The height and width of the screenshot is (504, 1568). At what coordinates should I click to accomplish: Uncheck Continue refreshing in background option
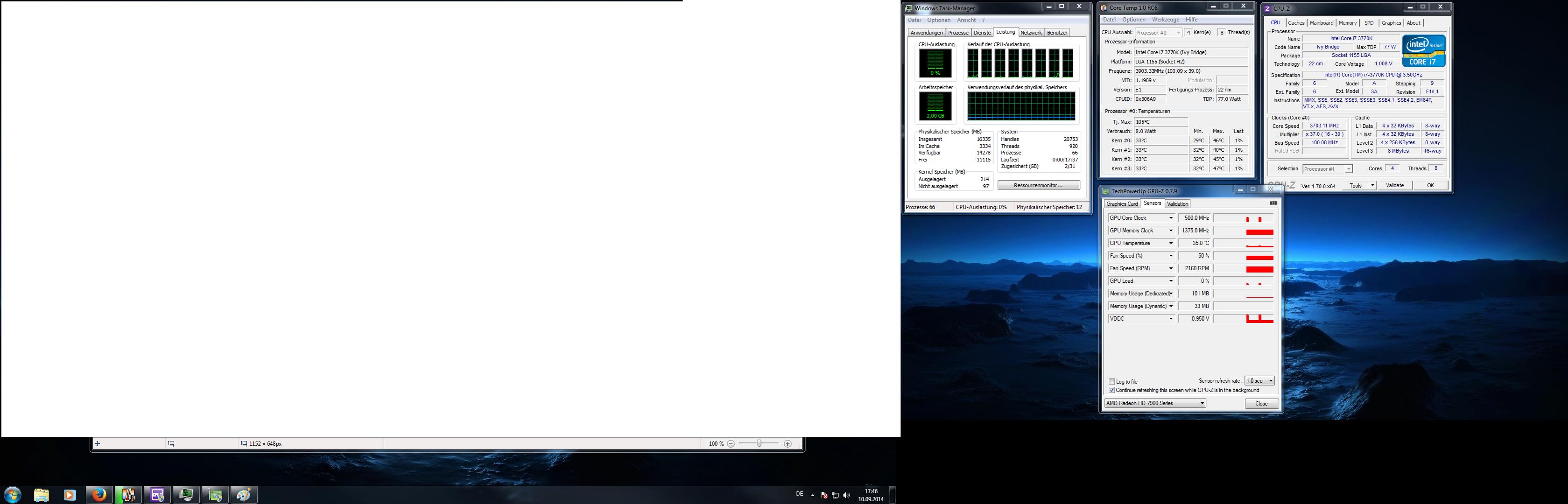coord(1112,390)
